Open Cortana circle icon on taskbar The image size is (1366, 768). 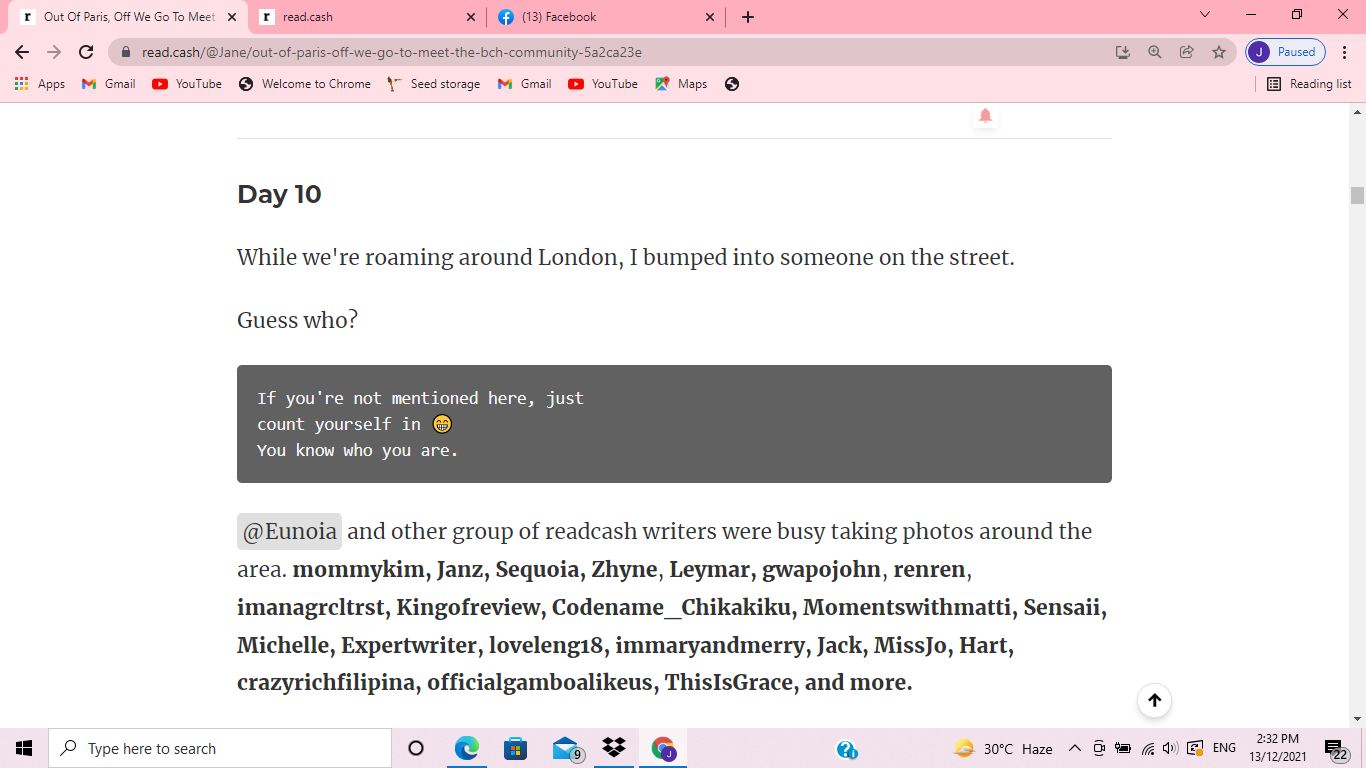pyautogui.click(x=416, y=748)
